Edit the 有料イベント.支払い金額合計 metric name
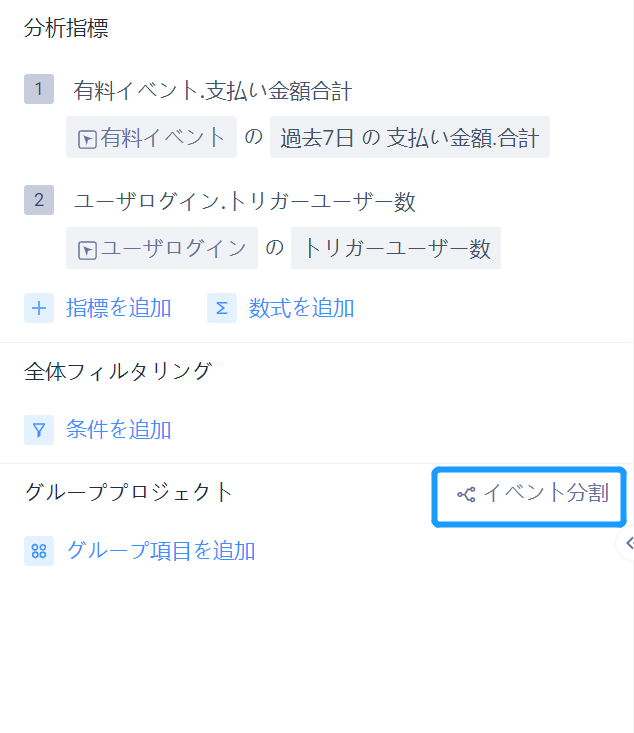The width and height of the screenshot is (634, 733). coord(212,91)
